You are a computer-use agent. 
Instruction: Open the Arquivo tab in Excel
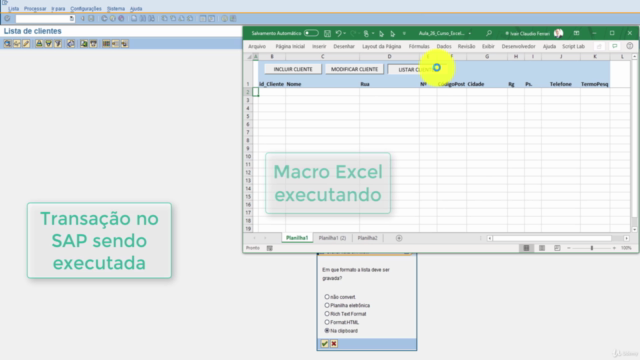coord(257,47)
